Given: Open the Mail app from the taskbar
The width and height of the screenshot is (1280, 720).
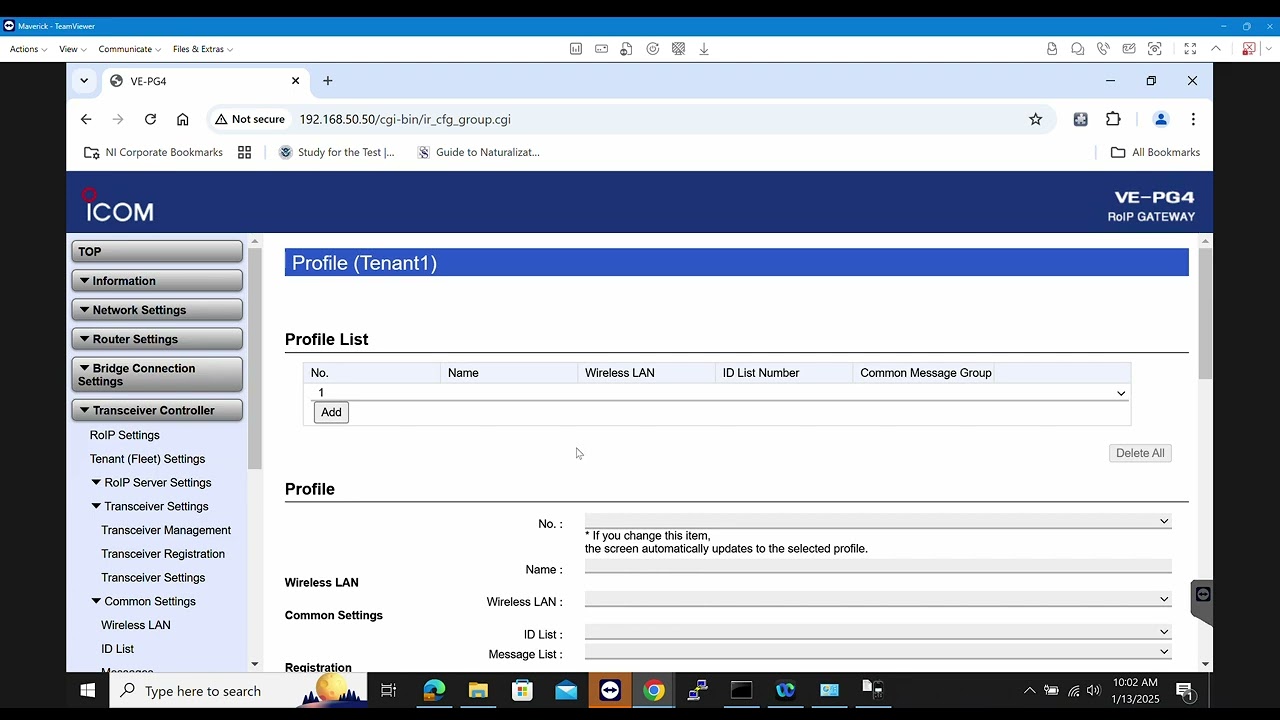Looking at the screenshot, I should tap(566, 690).
